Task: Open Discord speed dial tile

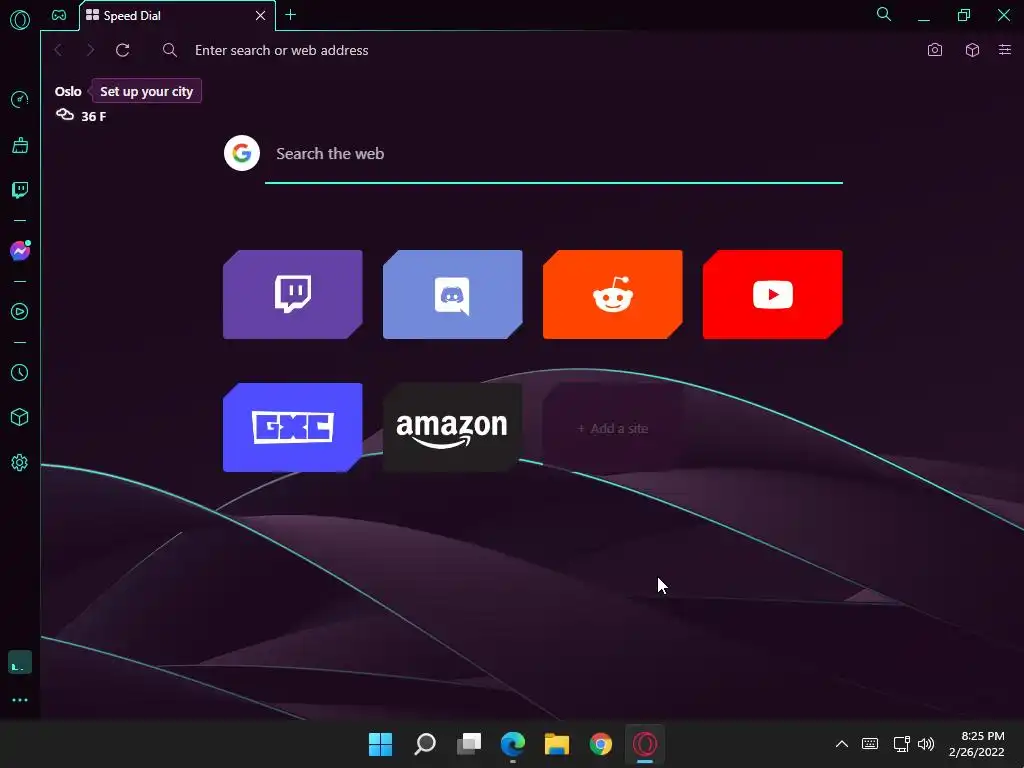Action: (x=453, y=295)
